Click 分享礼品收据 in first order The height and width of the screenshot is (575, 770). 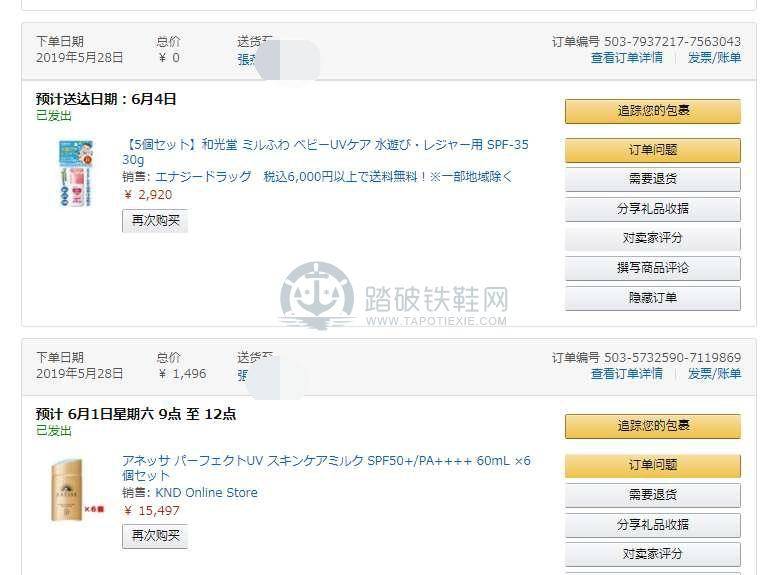click(x=652, y=209)
